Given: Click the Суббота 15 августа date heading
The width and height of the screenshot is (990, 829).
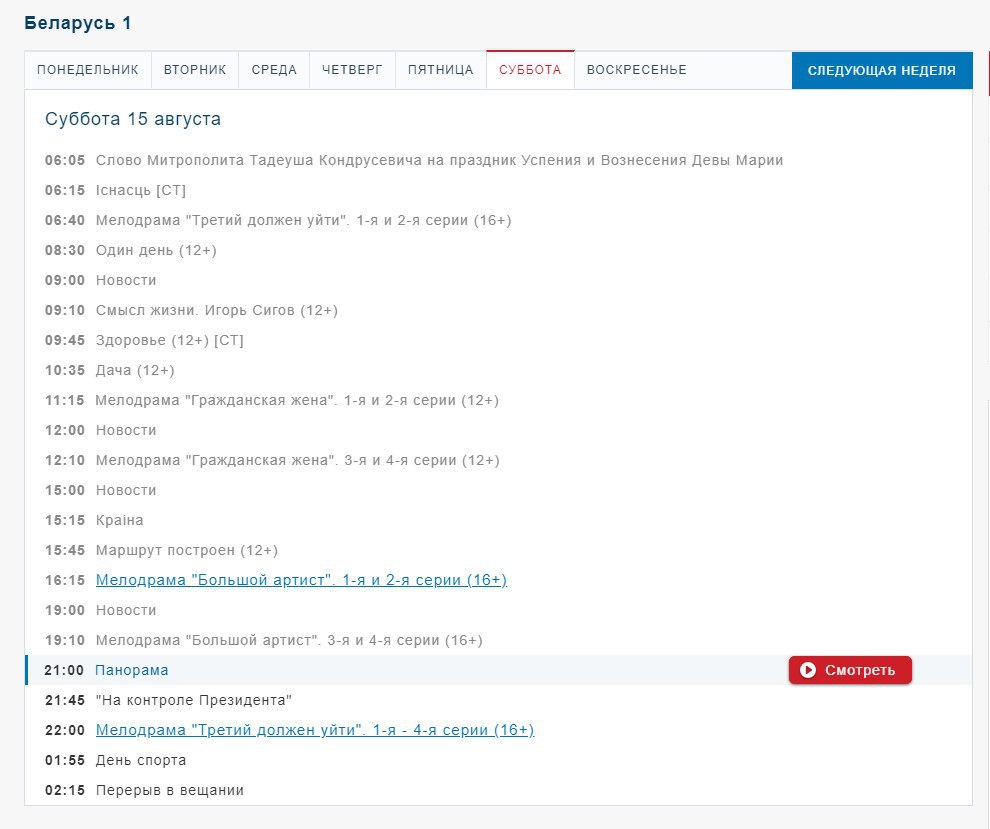Looking at the screenshot, I should [x=133, y=119].
